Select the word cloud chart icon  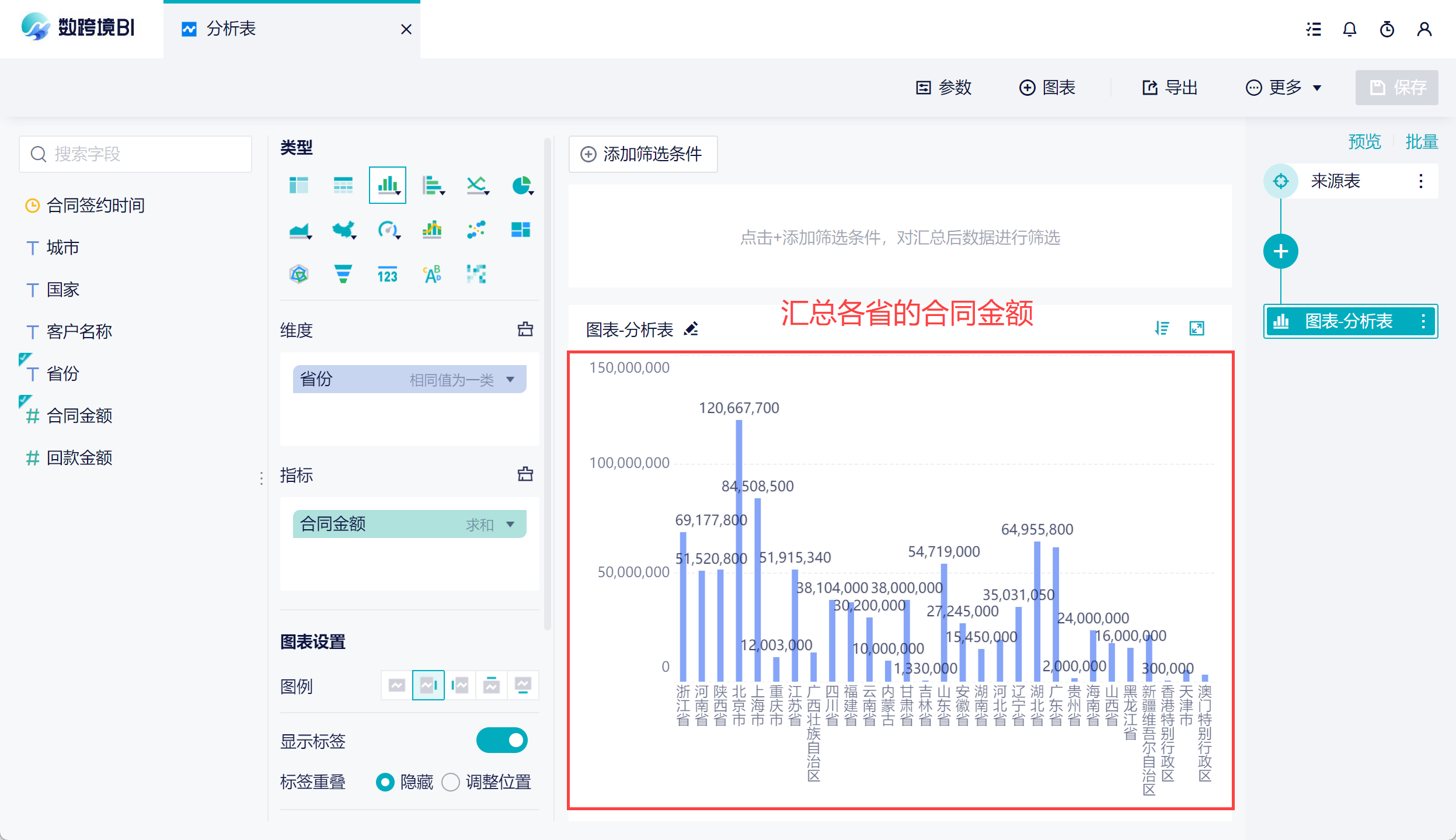(x=432, y=273)
